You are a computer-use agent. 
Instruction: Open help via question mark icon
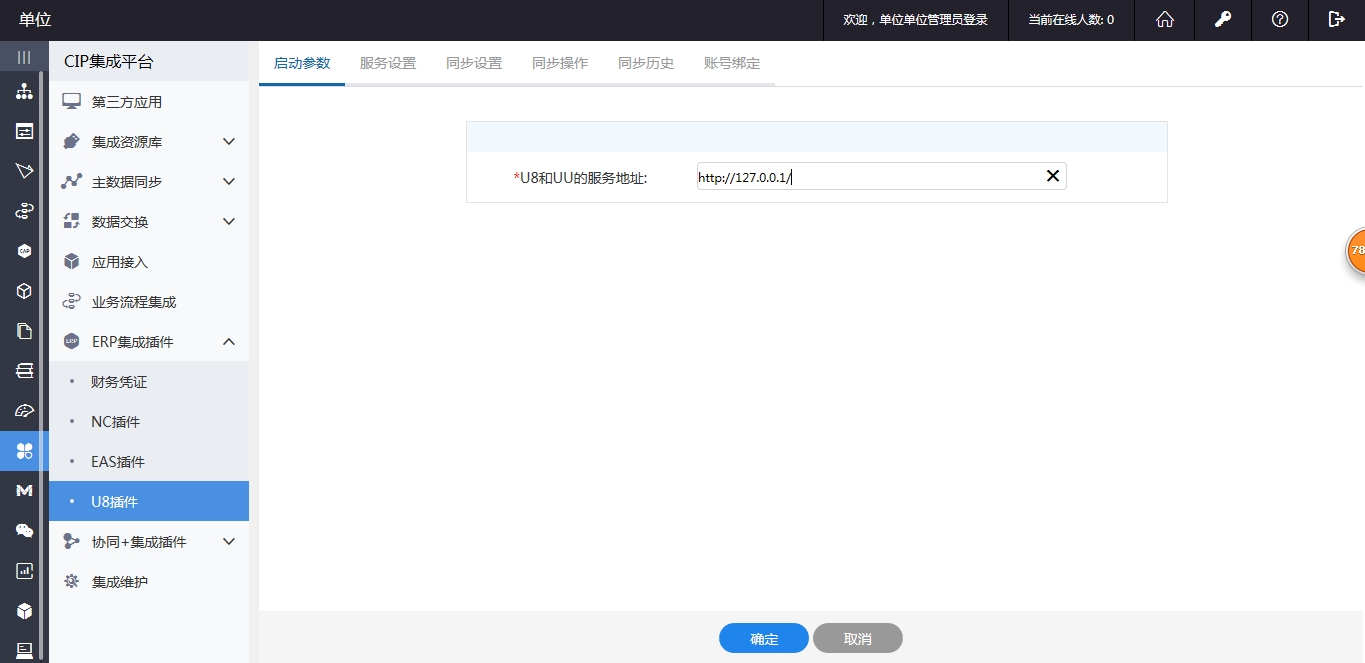[1279, 20]
